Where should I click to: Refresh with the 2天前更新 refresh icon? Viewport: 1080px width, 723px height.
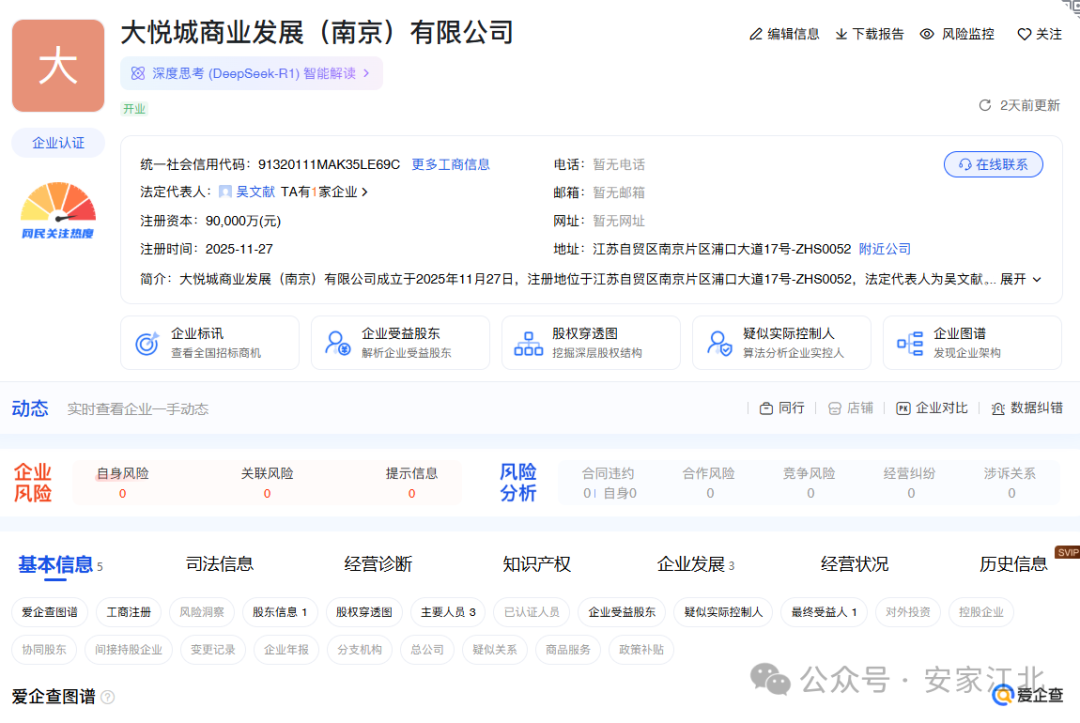(987, 103)
